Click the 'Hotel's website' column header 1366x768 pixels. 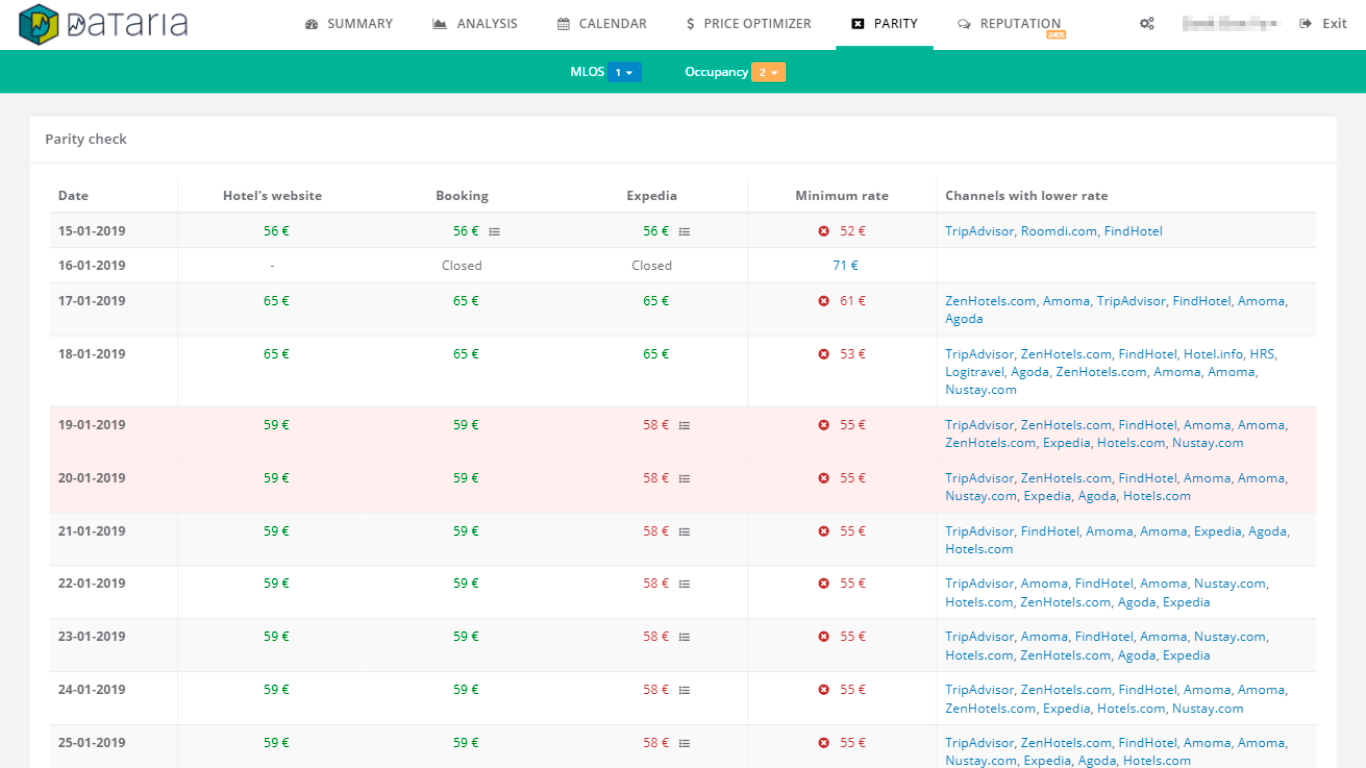[x=272, y=196]
